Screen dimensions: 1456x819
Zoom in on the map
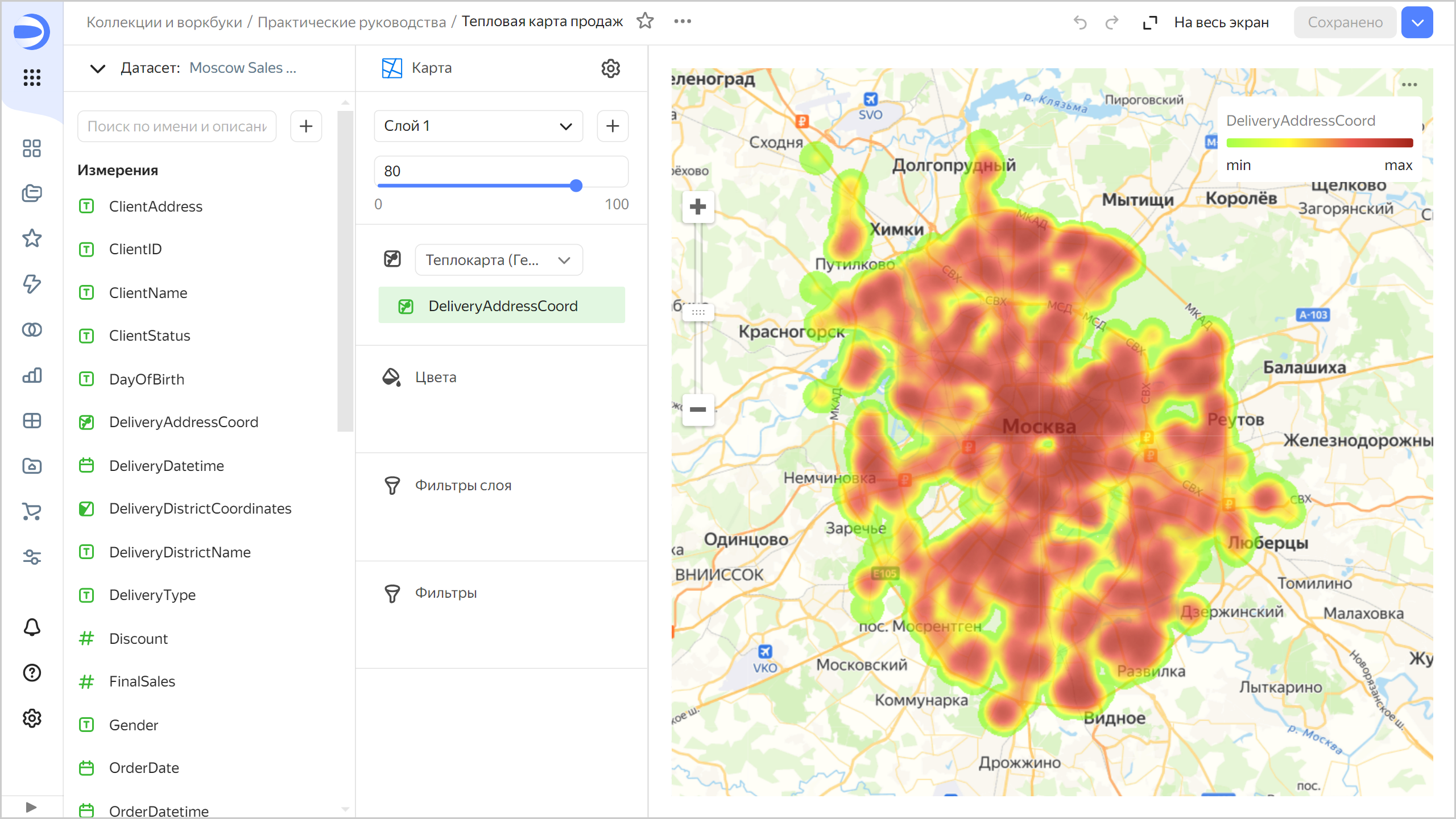tap(698, 206)
